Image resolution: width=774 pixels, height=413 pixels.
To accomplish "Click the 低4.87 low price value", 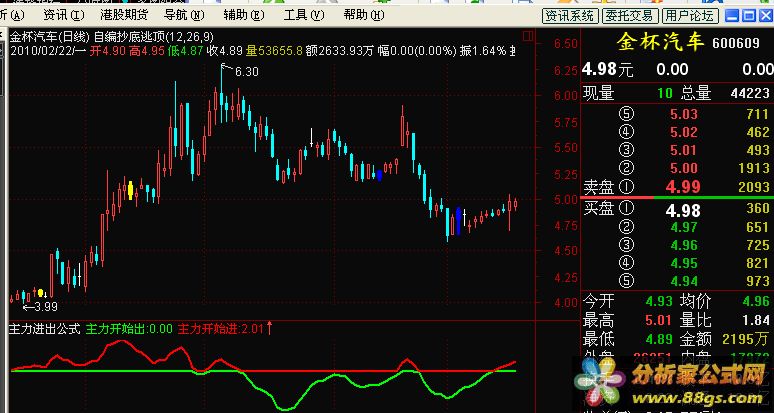I will [185, 50].
